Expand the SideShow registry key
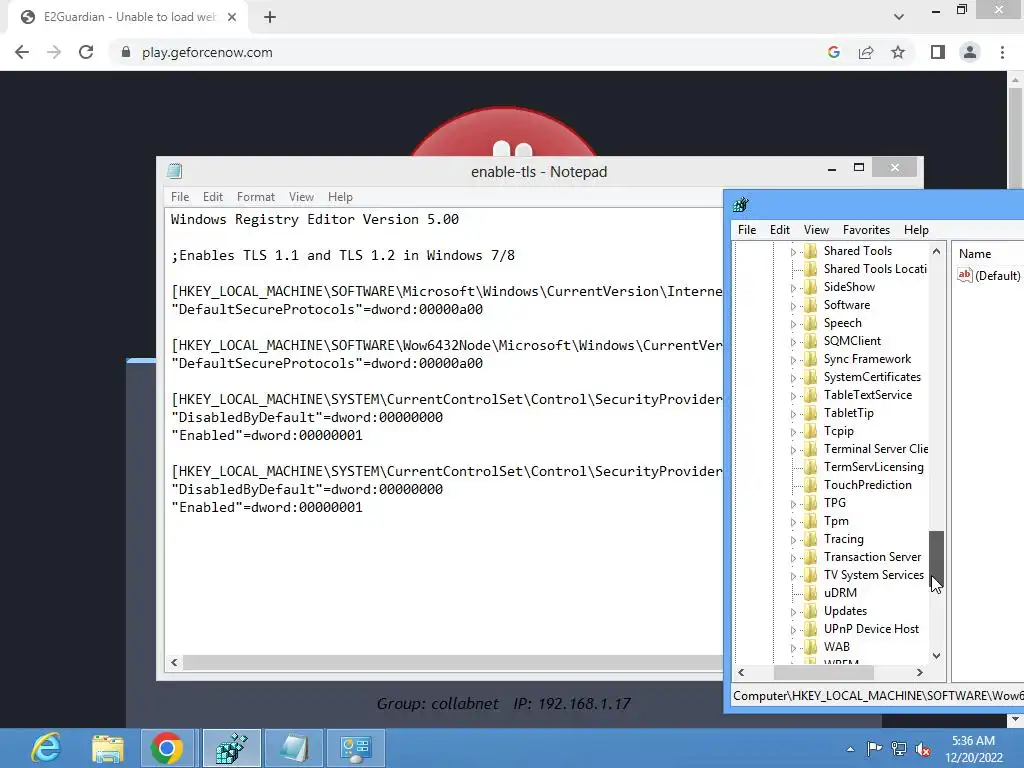 coord(793,287)
